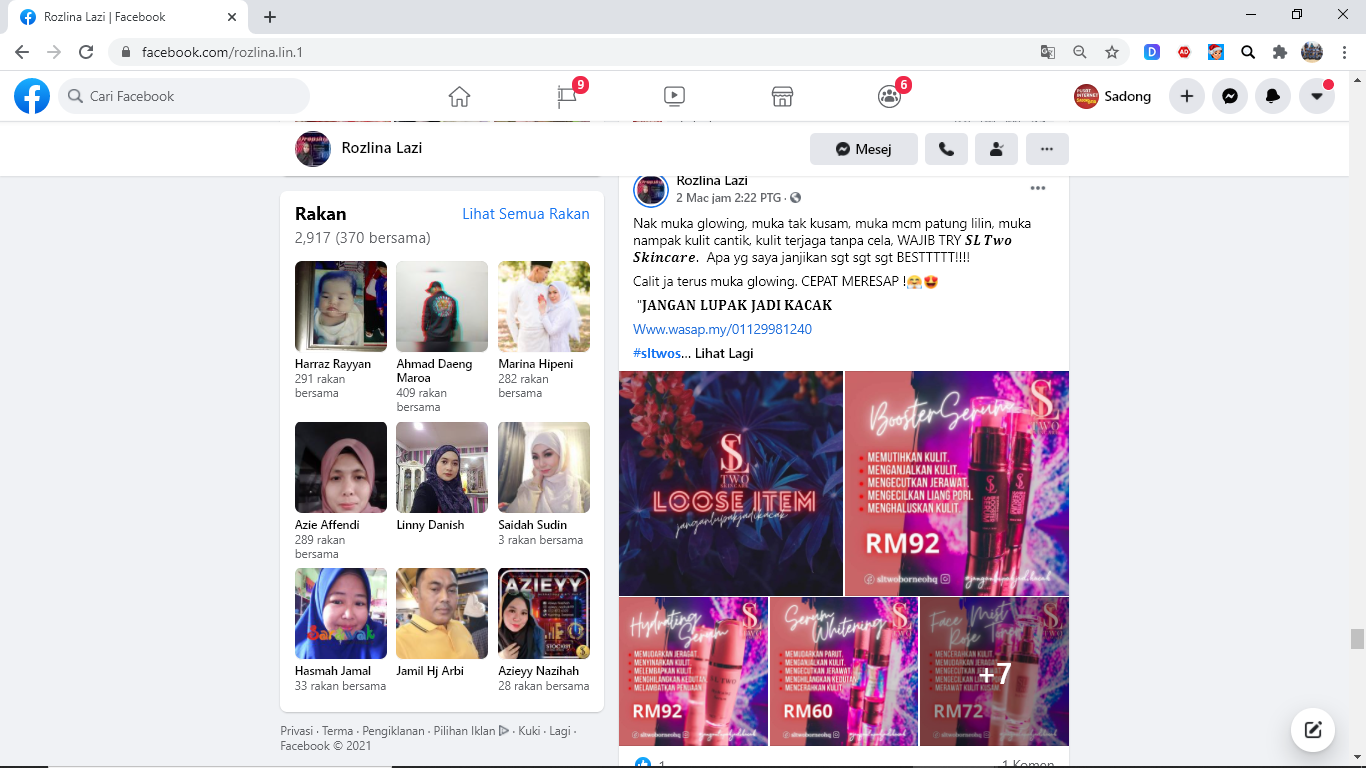Open post options three-dot menu

[x=1038, y=188]
